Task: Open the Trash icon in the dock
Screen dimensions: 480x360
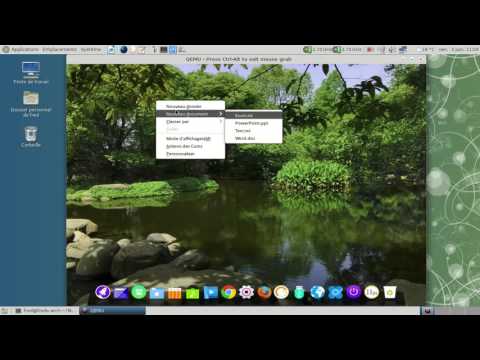Action: click(390, 292)
